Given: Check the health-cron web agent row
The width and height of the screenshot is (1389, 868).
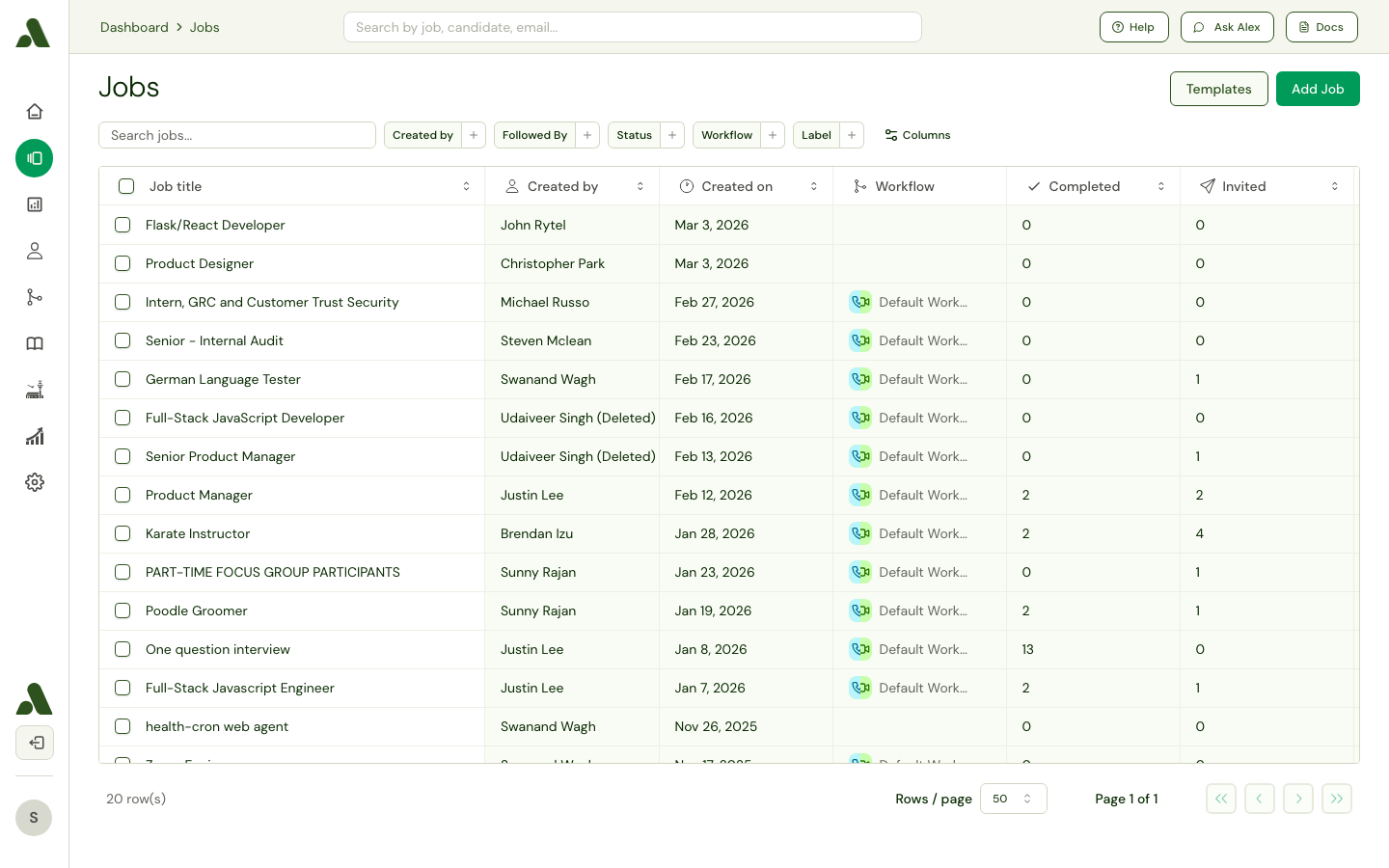Looking at the screenshot, I should pyautogui.click(x=123, y=726).
